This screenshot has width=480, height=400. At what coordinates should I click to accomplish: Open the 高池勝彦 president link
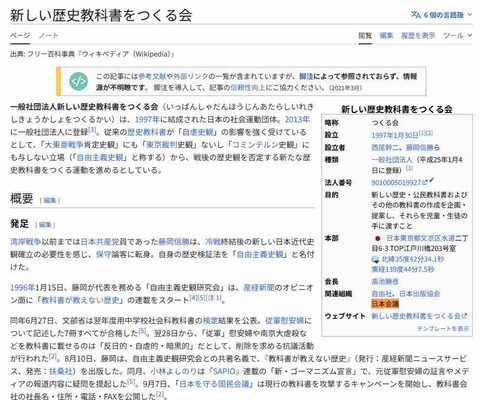tap(385, 282)
